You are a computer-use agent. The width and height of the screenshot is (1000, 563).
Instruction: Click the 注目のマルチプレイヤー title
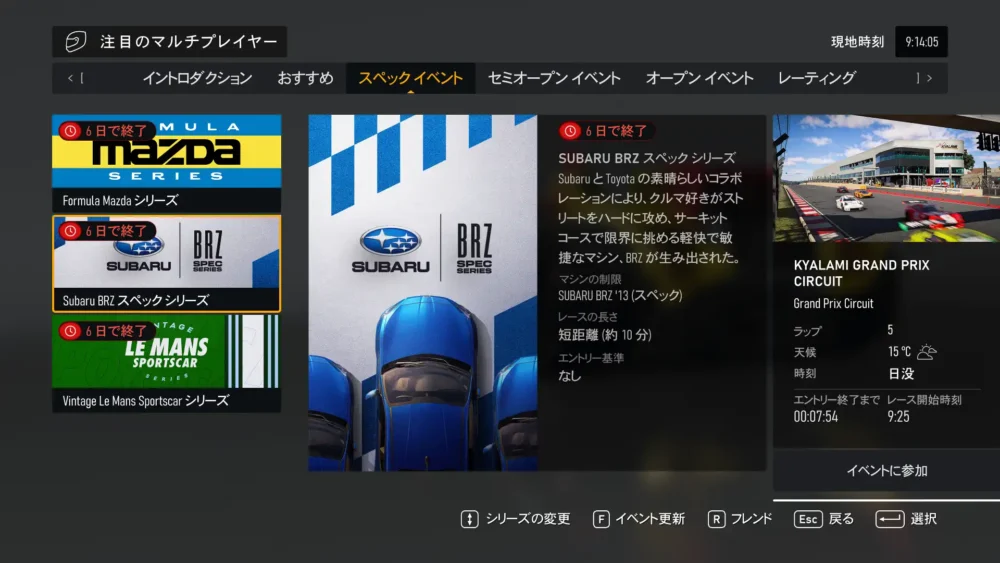(x=189, y=41)
